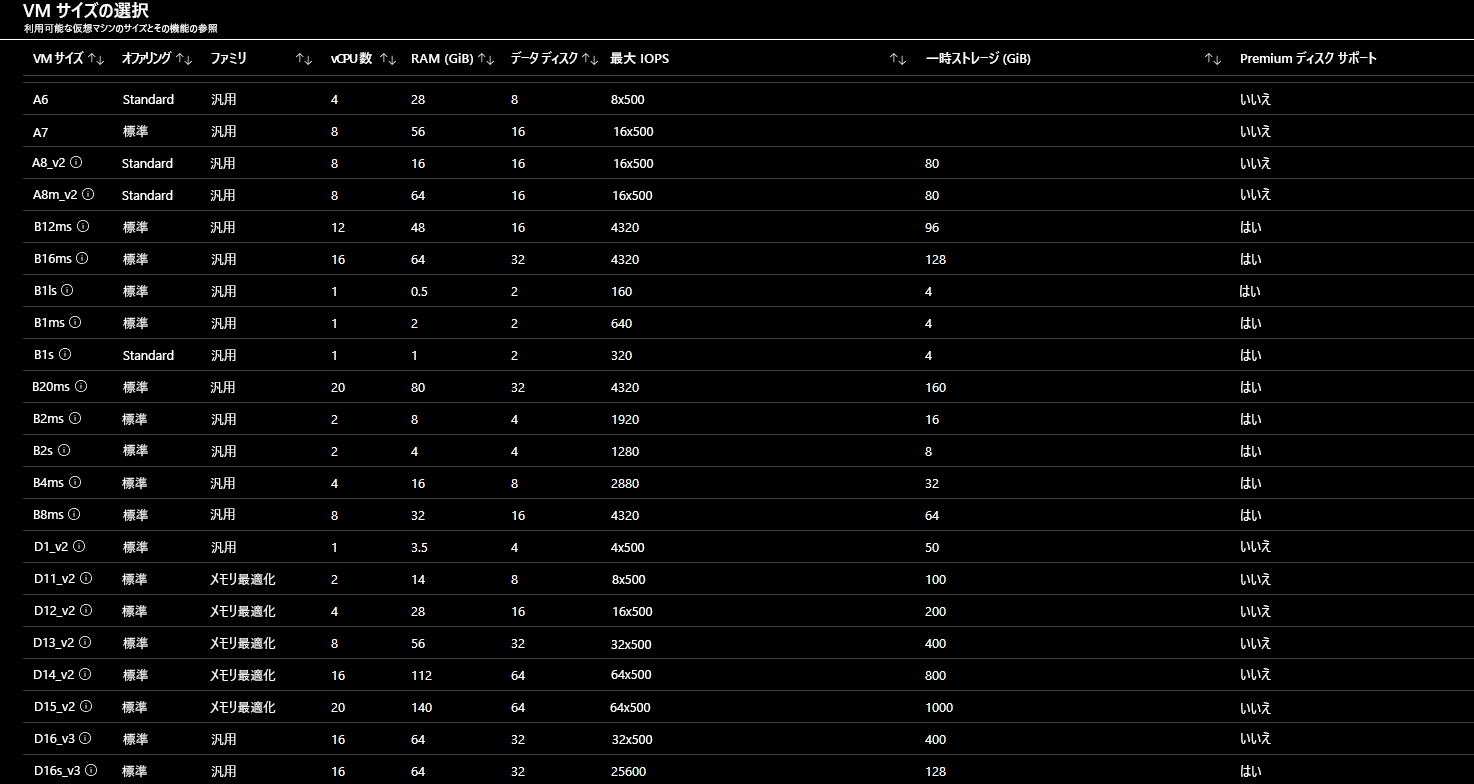Screen dimensions: 1474x784
Task: Click max IOPS 25600 in D16s_v3 row
Action: tap(629, 771)
